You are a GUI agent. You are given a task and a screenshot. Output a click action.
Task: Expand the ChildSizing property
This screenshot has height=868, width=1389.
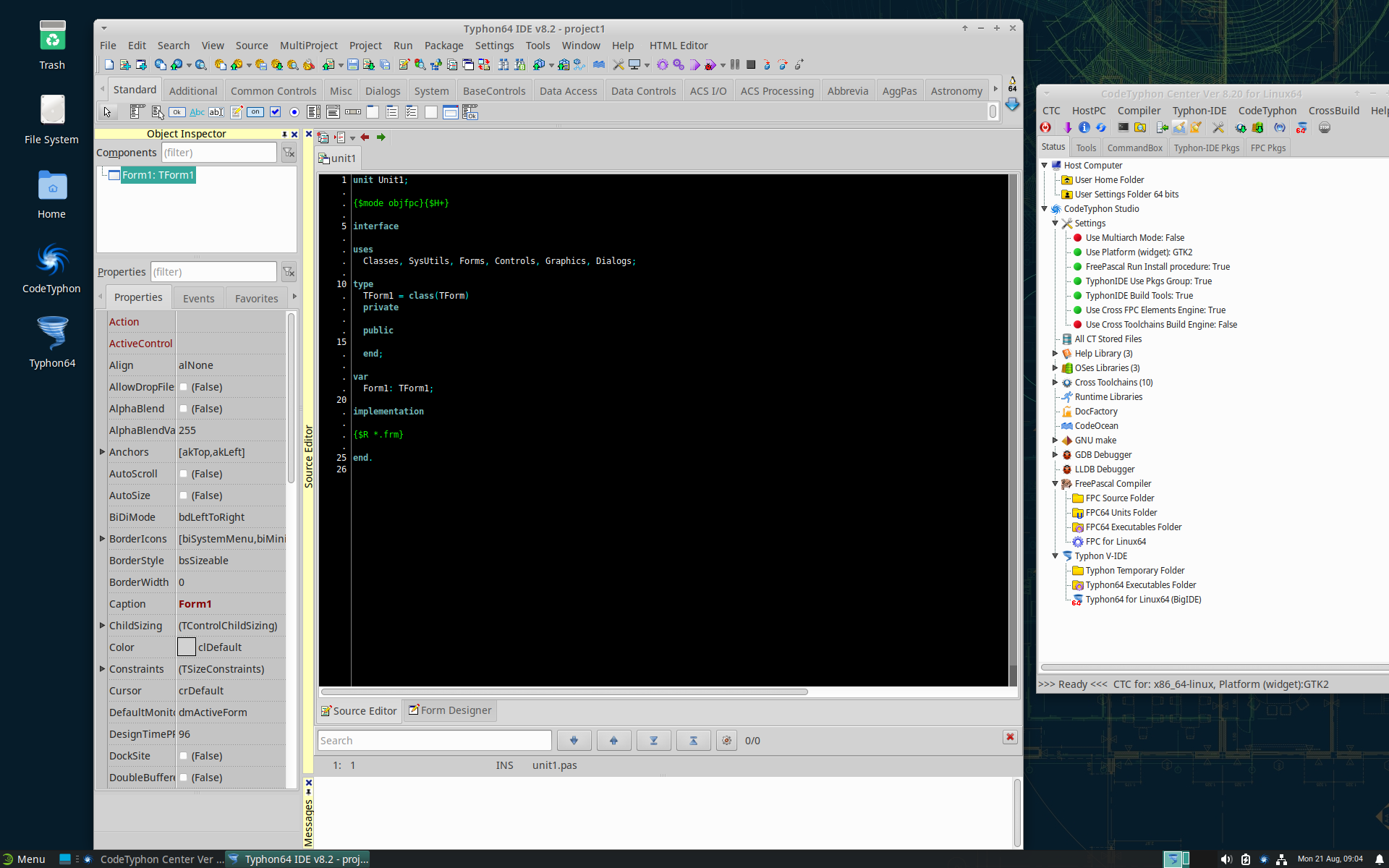coord(102,626)
